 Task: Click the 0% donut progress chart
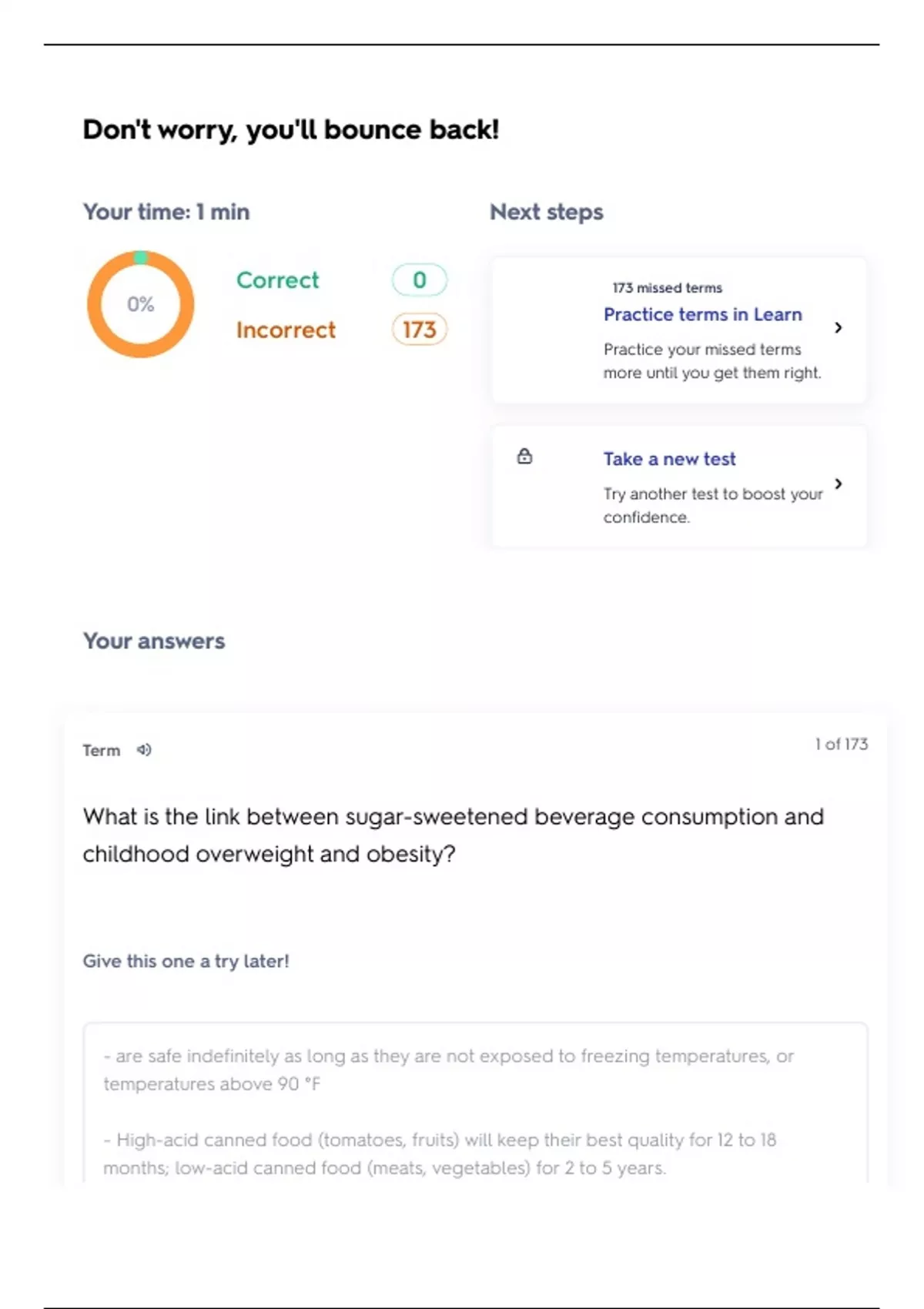[140, 304]
